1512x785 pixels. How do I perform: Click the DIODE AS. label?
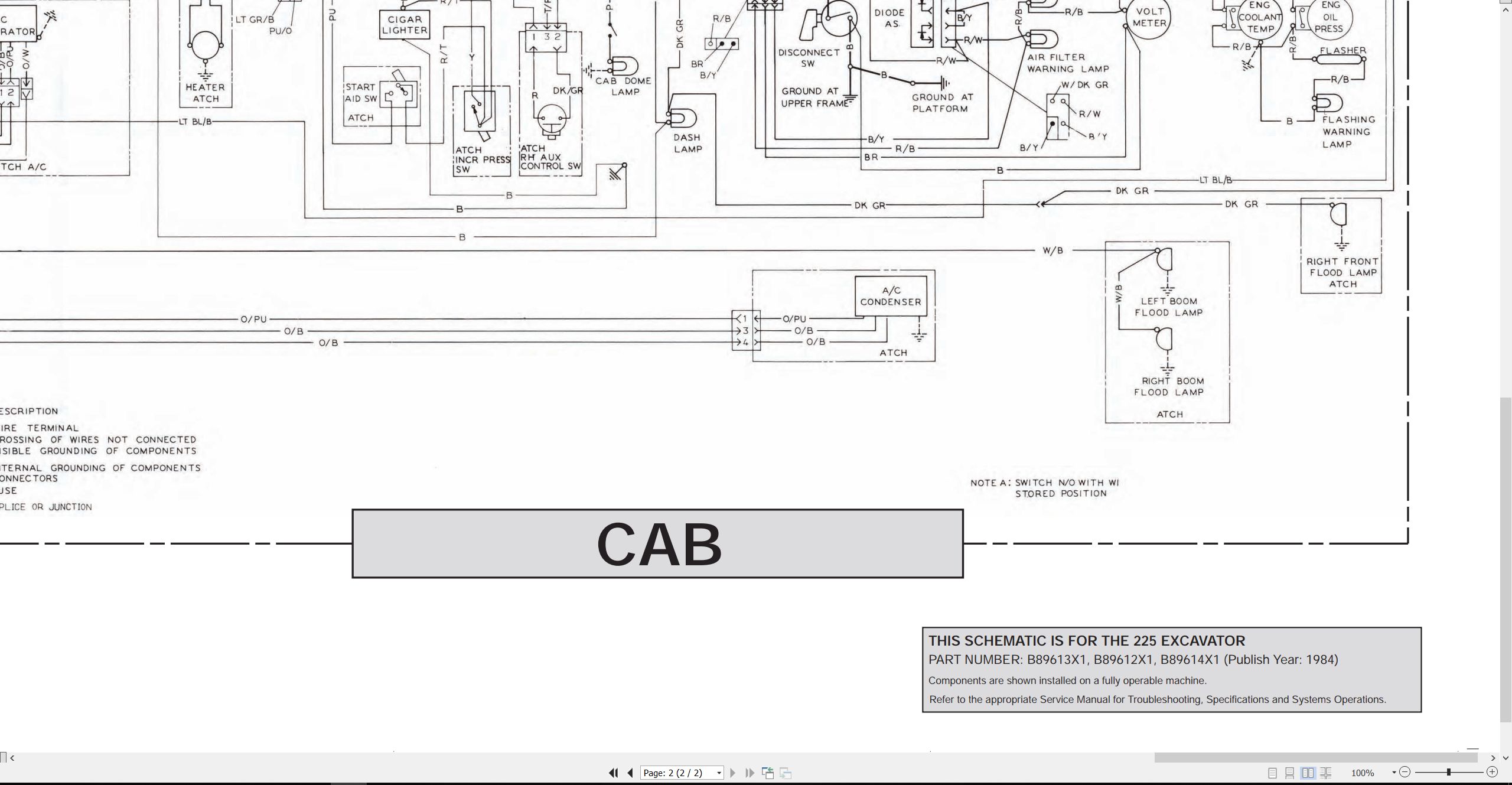click(889, 18)
